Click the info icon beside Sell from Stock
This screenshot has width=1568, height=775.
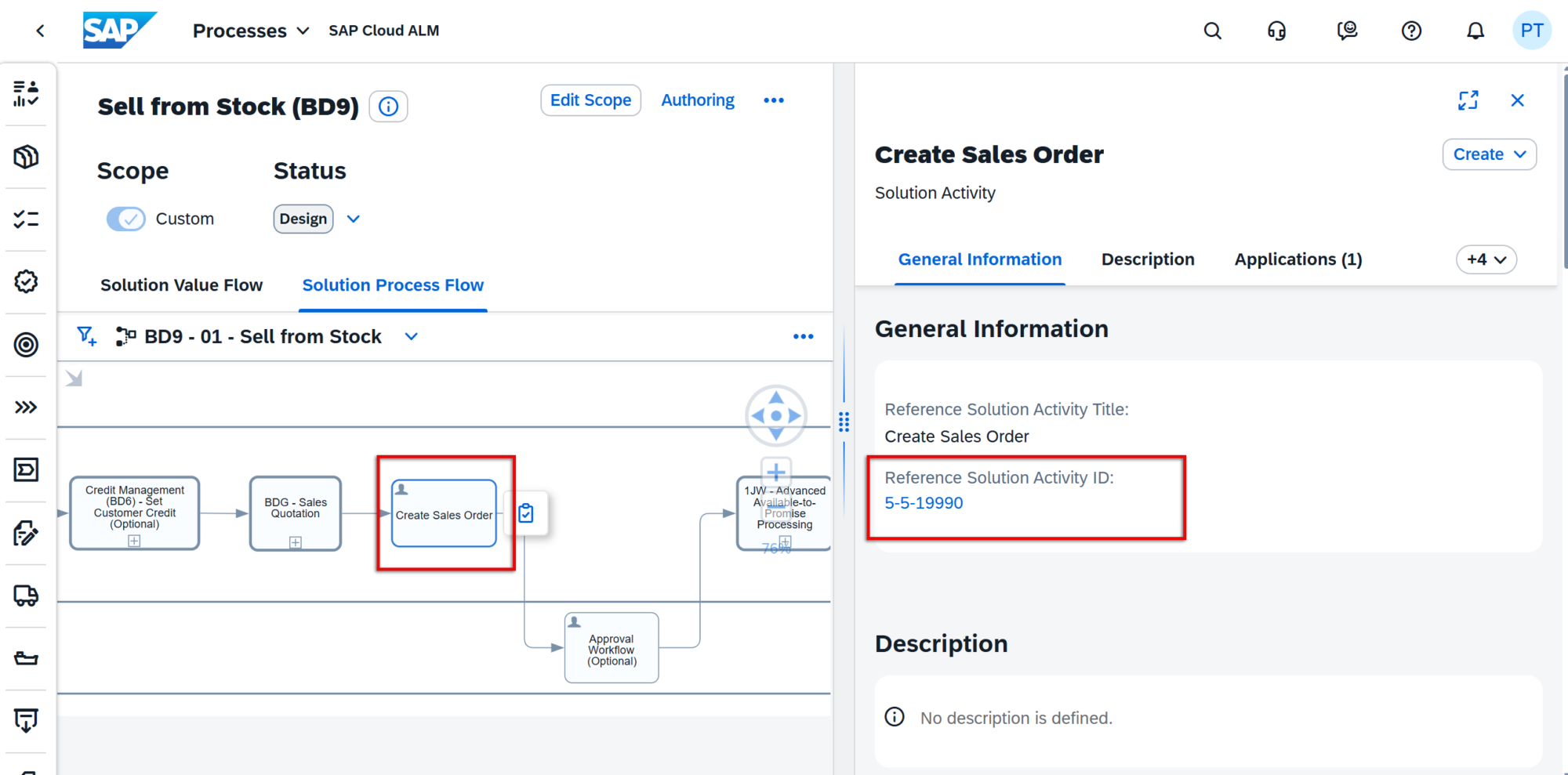(388, 106)
